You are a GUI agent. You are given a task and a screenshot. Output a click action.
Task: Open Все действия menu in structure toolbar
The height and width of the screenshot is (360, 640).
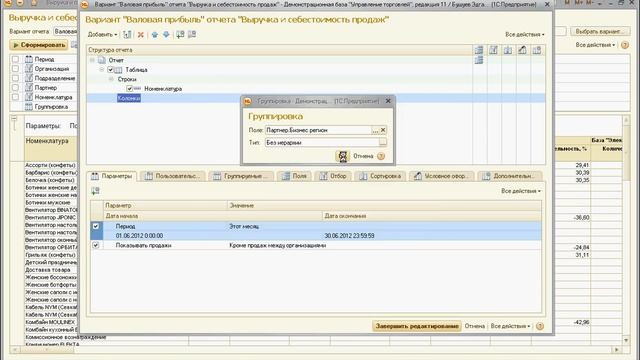(524, 35)
